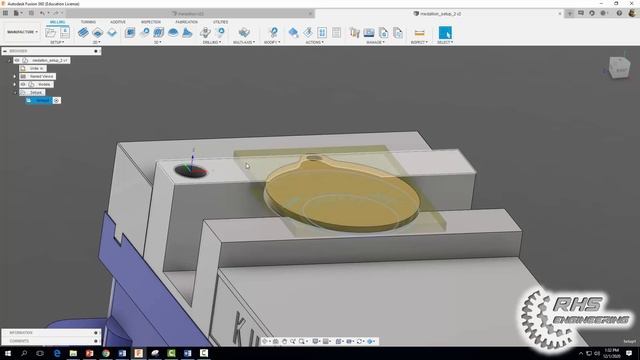
Task: Switch to the Milling tab
Action: 57,22
